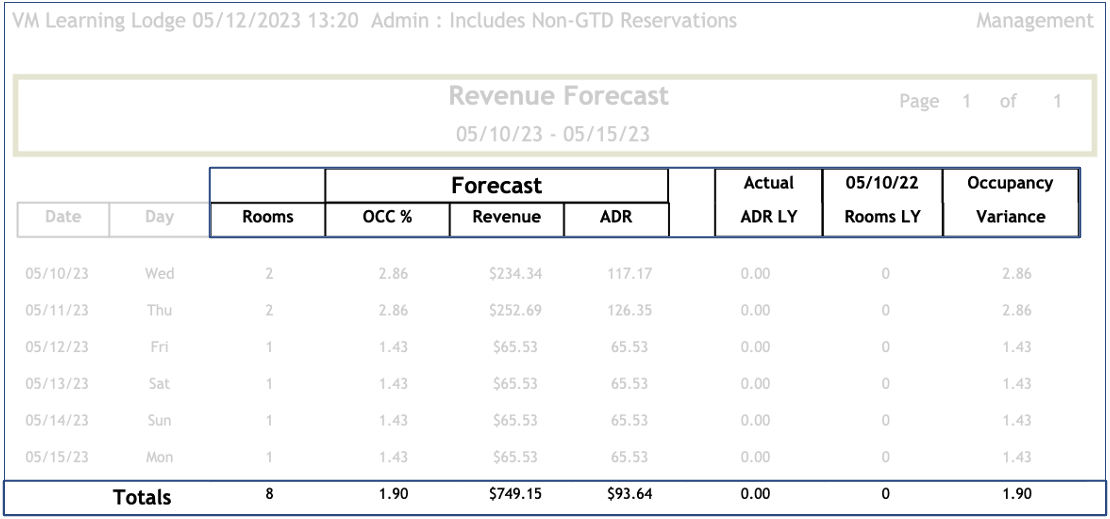Click the Totals row label
The image size is (1110, 519).
tap(142, 497)
